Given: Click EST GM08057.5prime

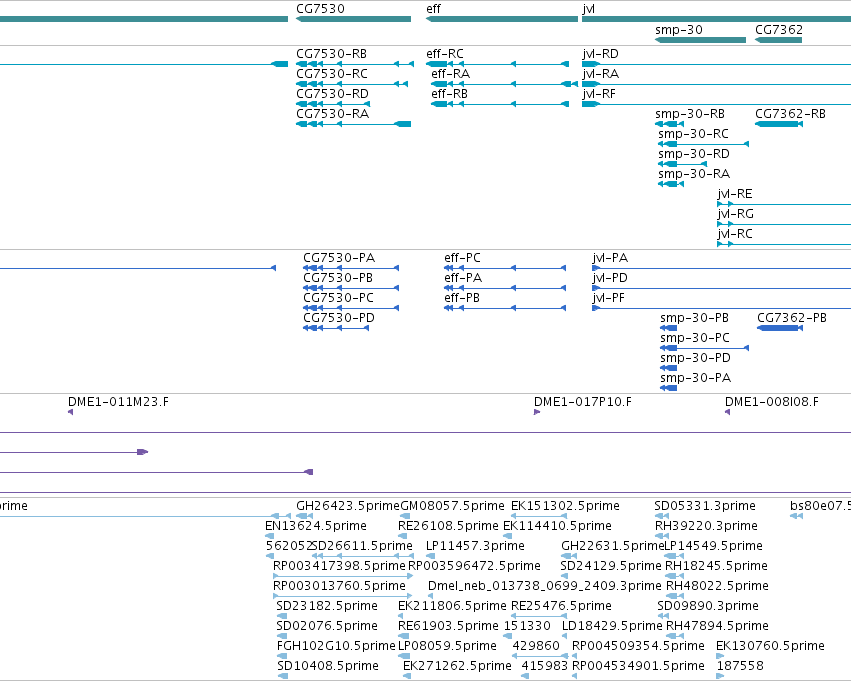Looking at the screenshot, I should pyautogui.click(x=405, y=516).
